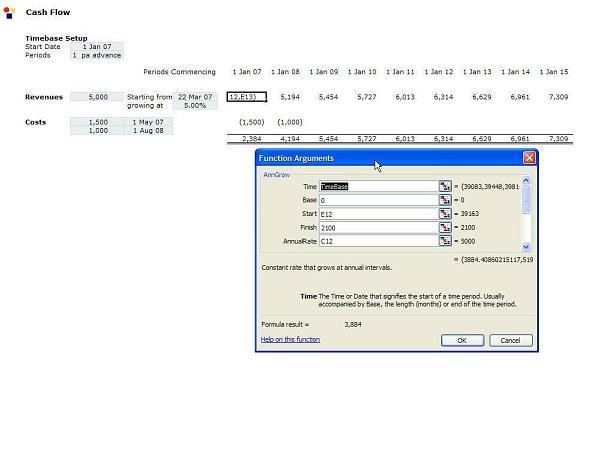
Task: Select the cost cell 1,000
Action: click(97, 131)
